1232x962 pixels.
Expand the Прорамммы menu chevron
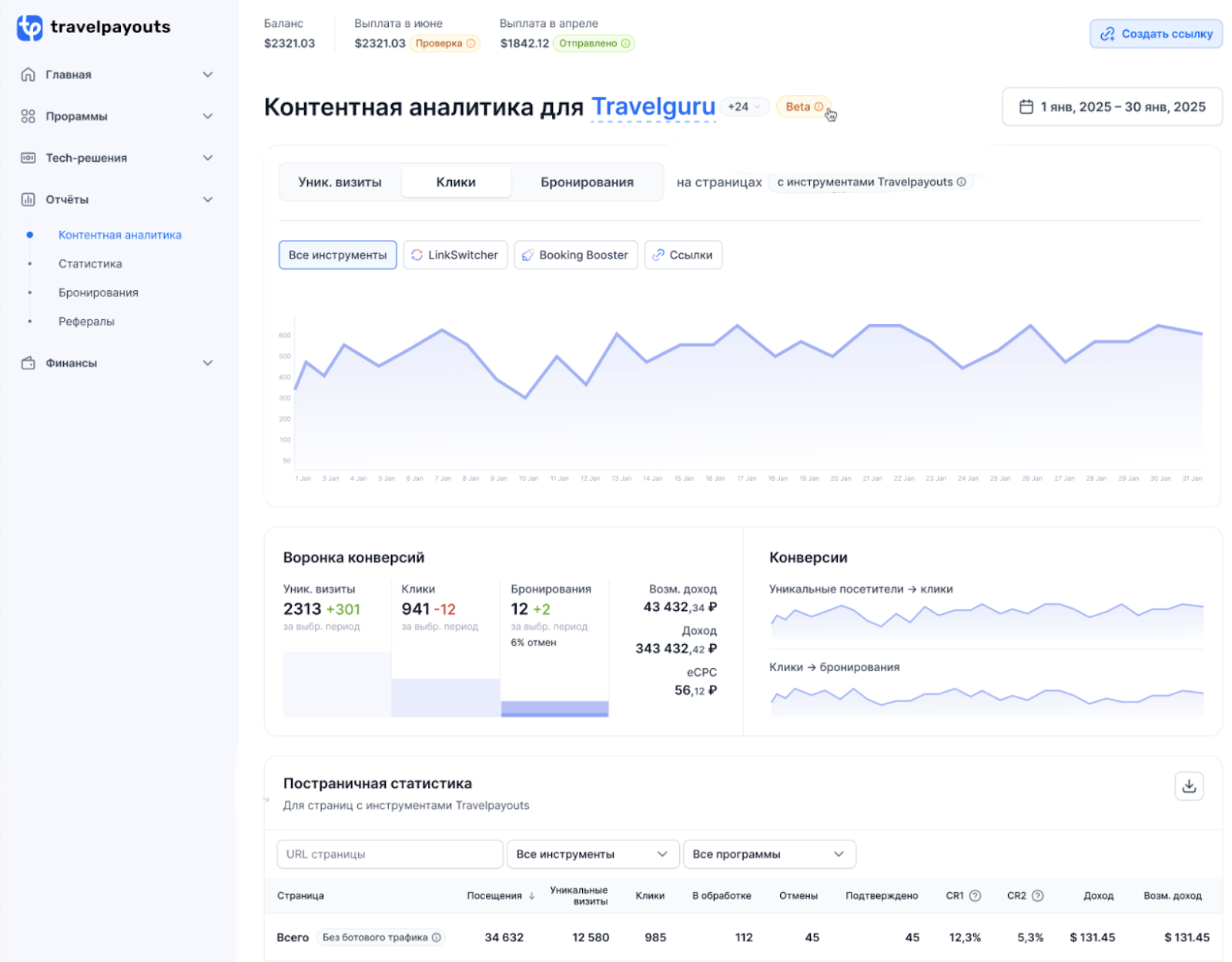[x=207, y=116]
